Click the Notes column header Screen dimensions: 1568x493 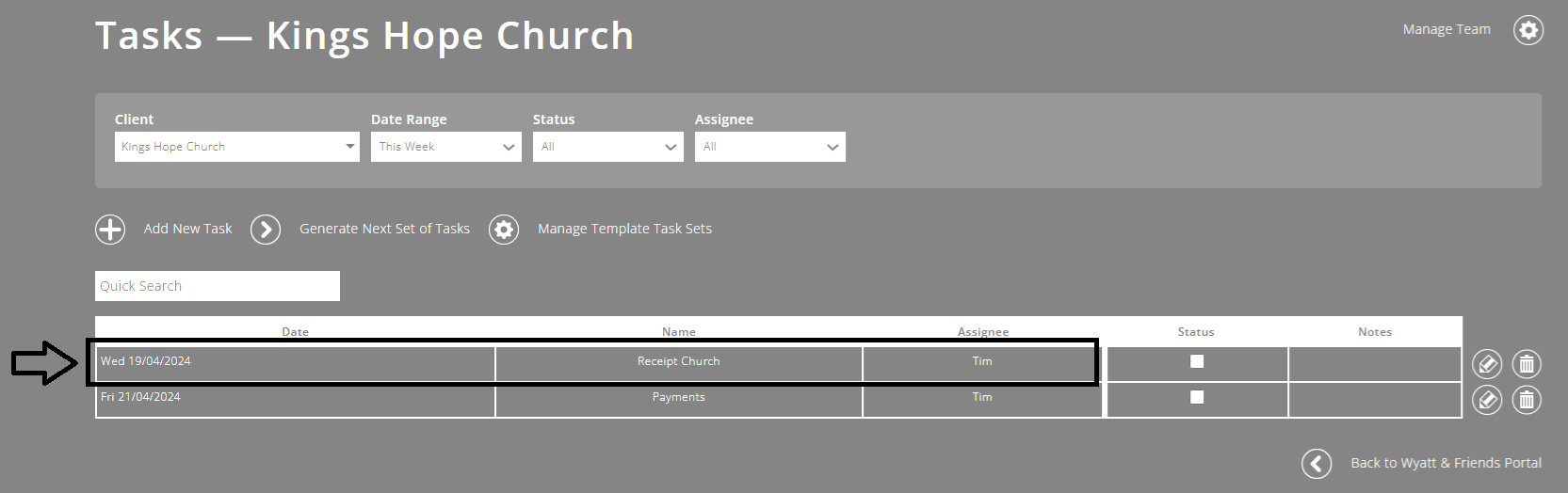click(1375, 332)
